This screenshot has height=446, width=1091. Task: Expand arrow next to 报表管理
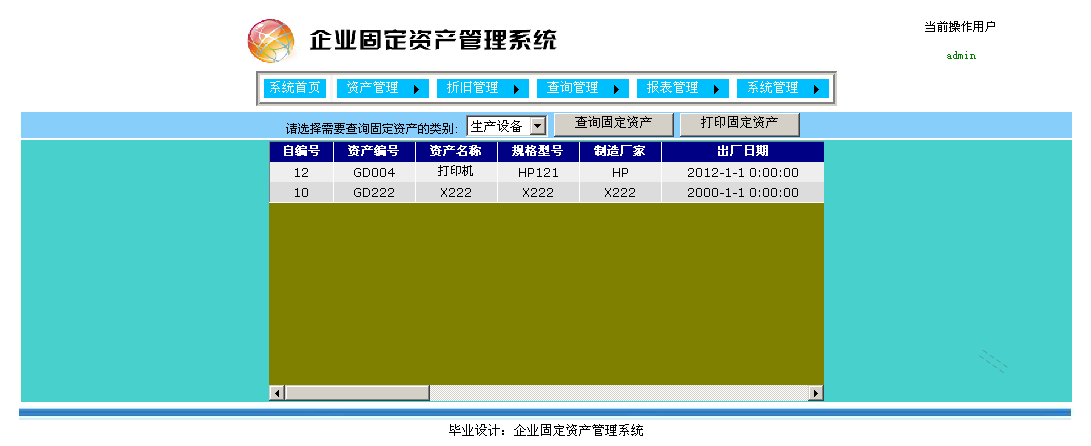point(717,89)
